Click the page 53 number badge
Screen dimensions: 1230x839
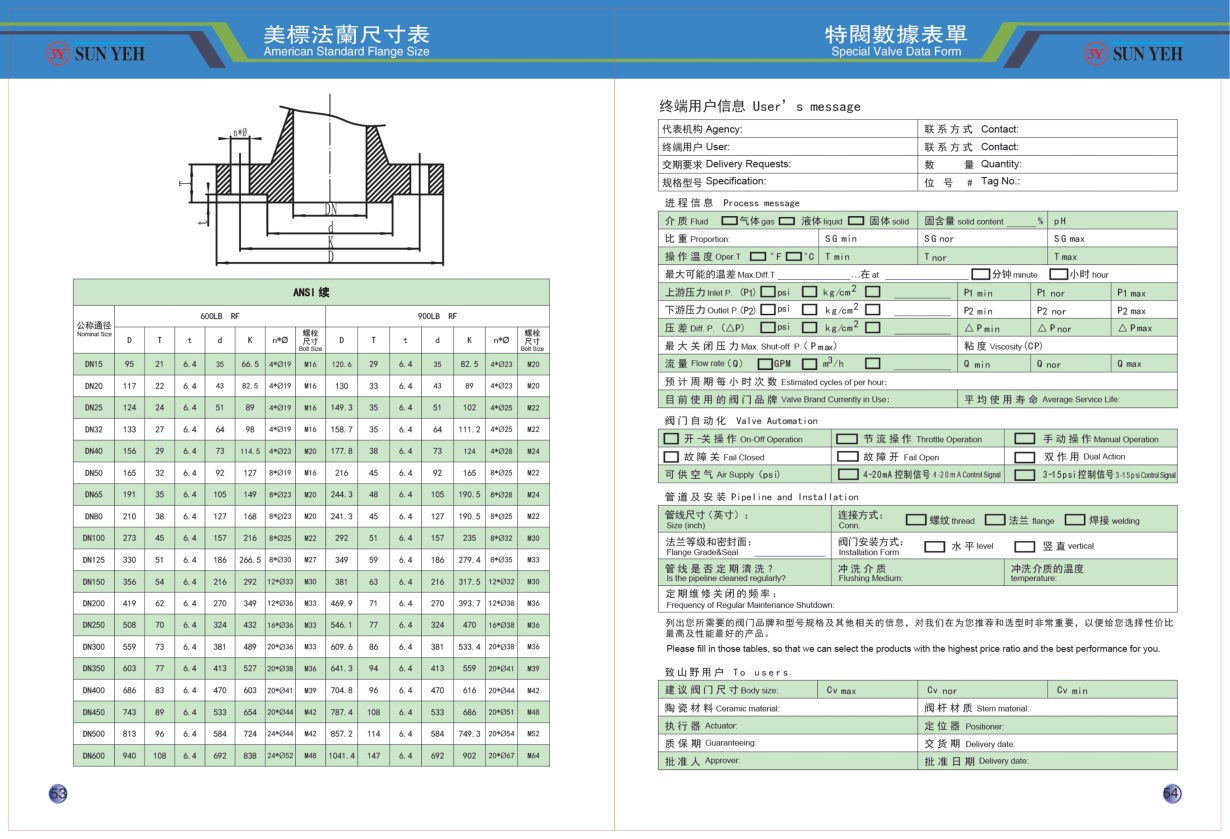point(58,793)
